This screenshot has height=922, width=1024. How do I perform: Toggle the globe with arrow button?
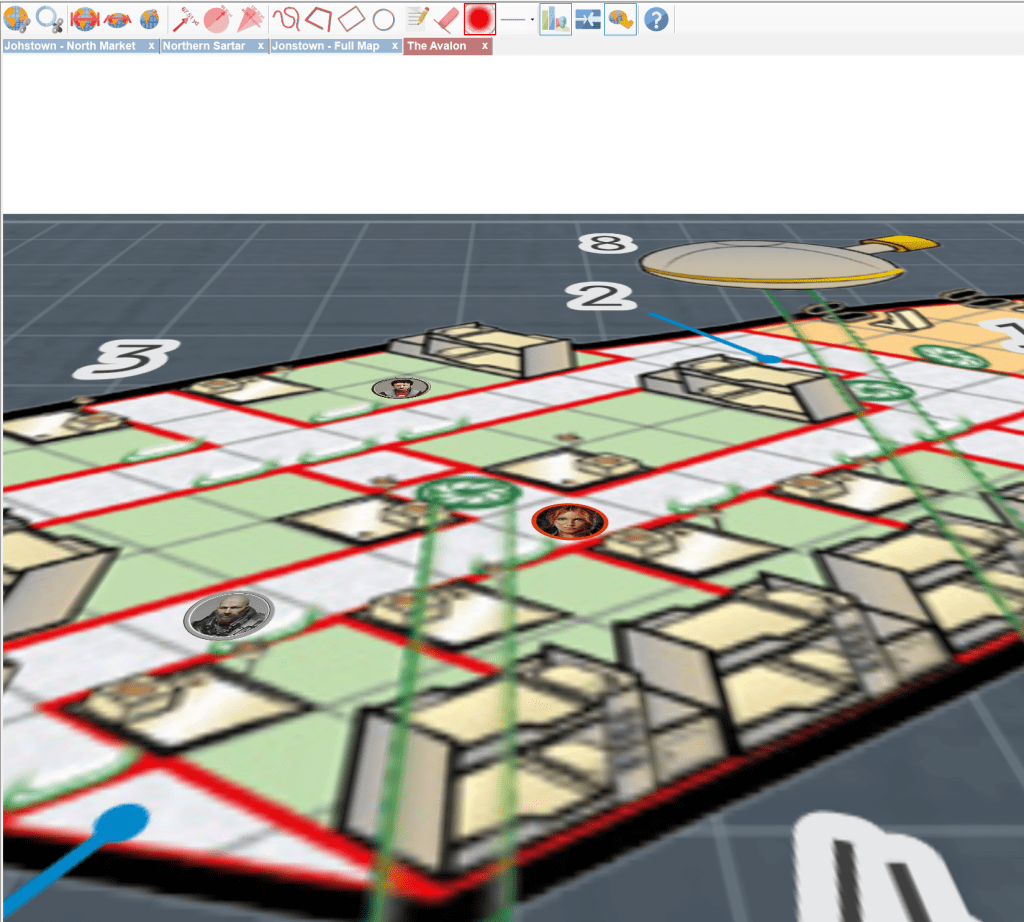[x=620, y=19]
